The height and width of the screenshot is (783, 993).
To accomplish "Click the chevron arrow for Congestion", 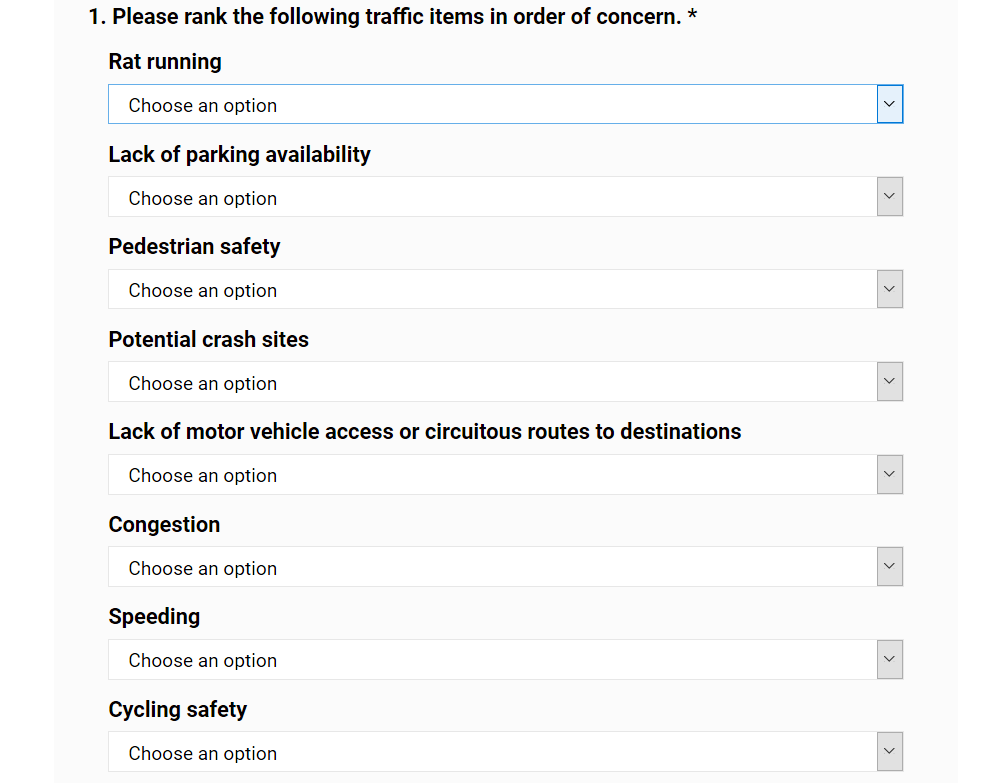I will pyautogui.click(x=890, y=567).
